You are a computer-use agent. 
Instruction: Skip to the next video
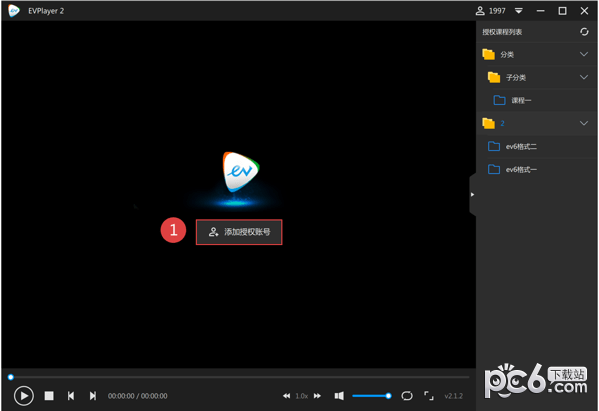click(93, 396)
